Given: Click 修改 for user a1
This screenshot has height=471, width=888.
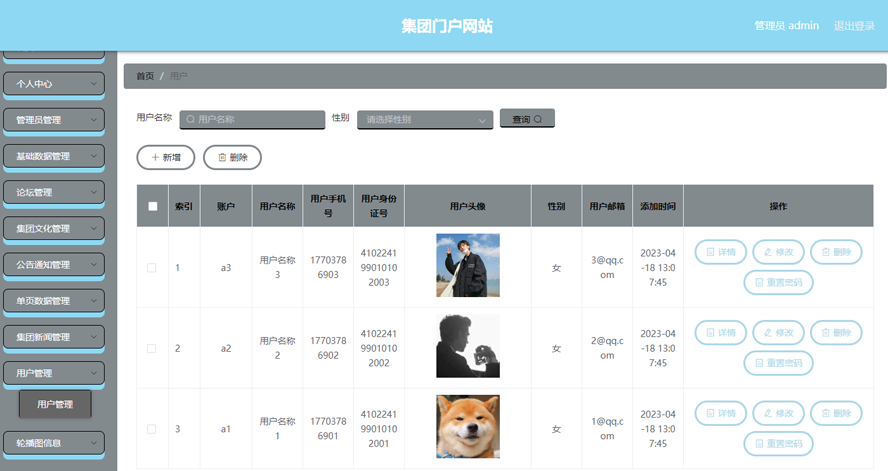Looking at the screenshot, I should [x=778, y=413].
